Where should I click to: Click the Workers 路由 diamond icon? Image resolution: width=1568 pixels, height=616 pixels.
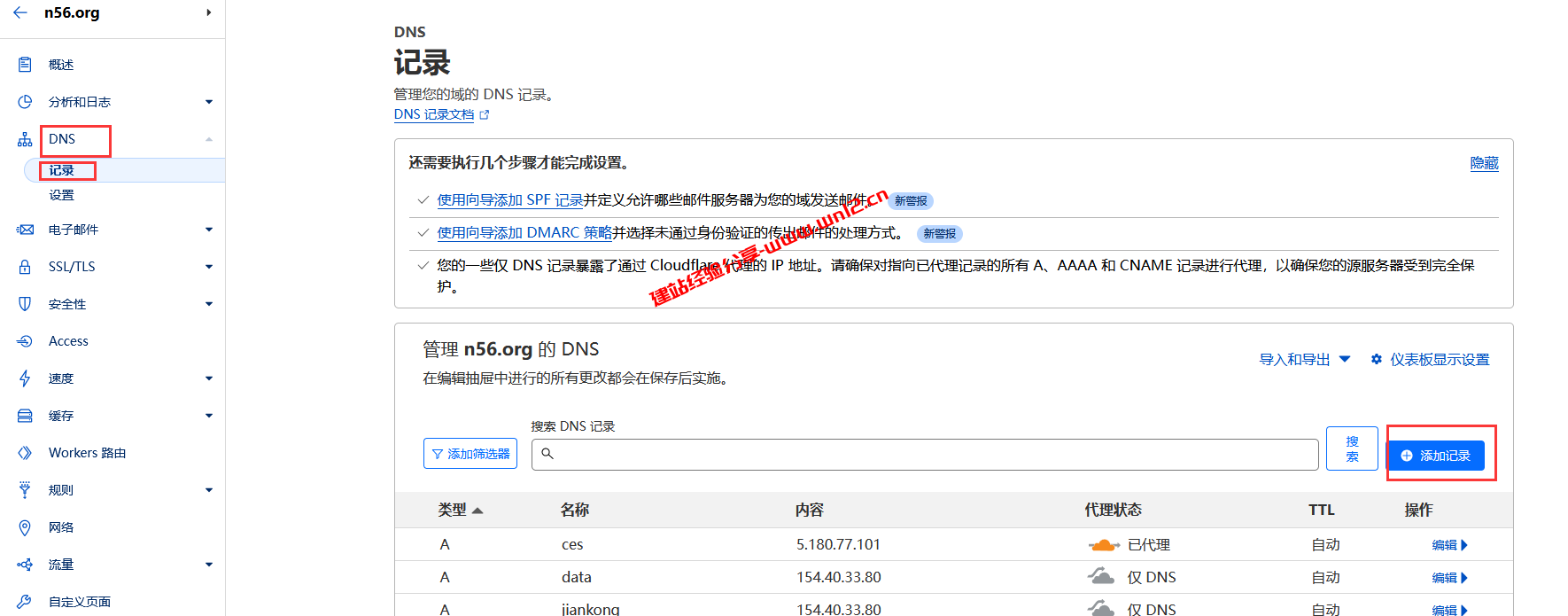point(25,453)
